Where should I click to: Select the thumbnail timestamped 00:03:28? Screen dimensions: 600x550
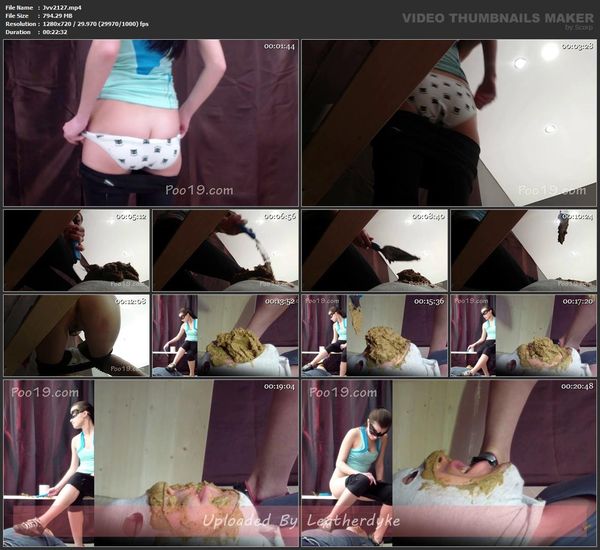coord(449,122)
